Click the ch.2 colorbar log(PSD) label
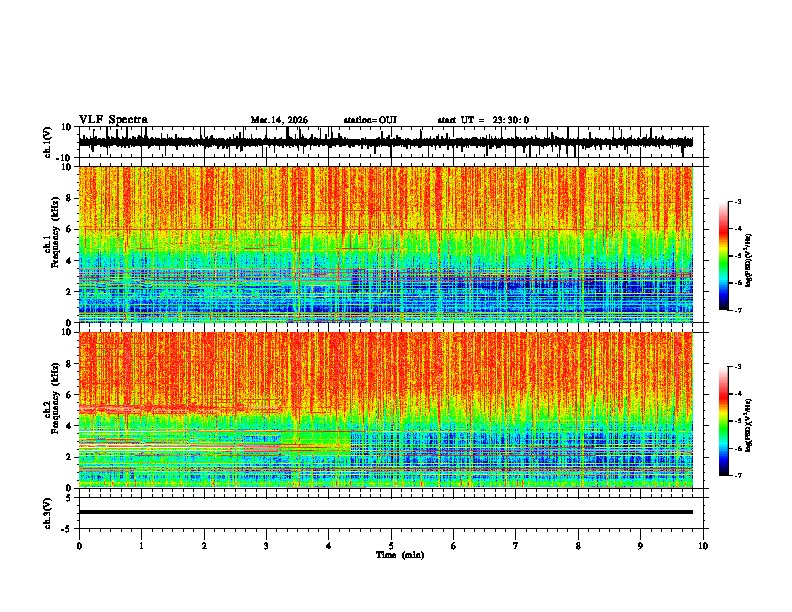This screenshot has width=792, height=612. 750,425
